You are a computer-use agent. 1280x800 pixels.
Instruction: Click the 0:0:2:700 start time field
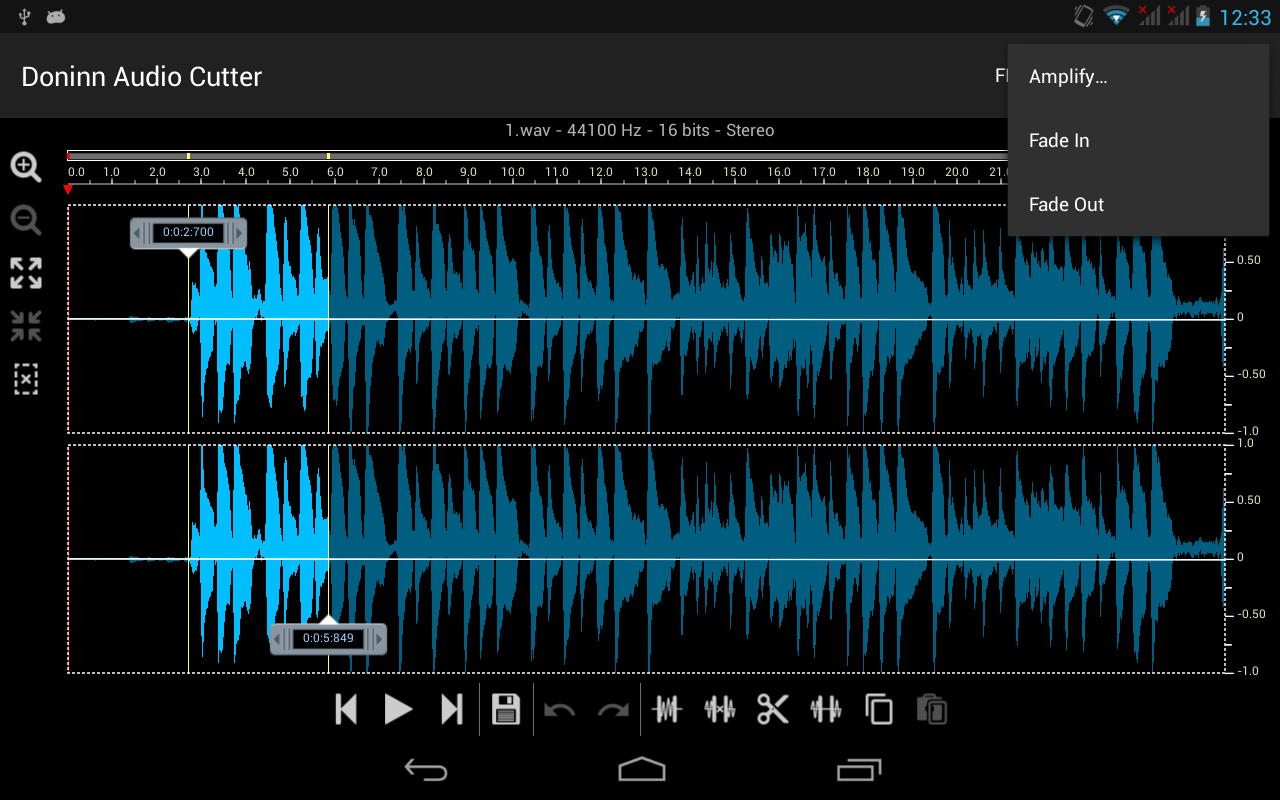[x=188, y=233]
